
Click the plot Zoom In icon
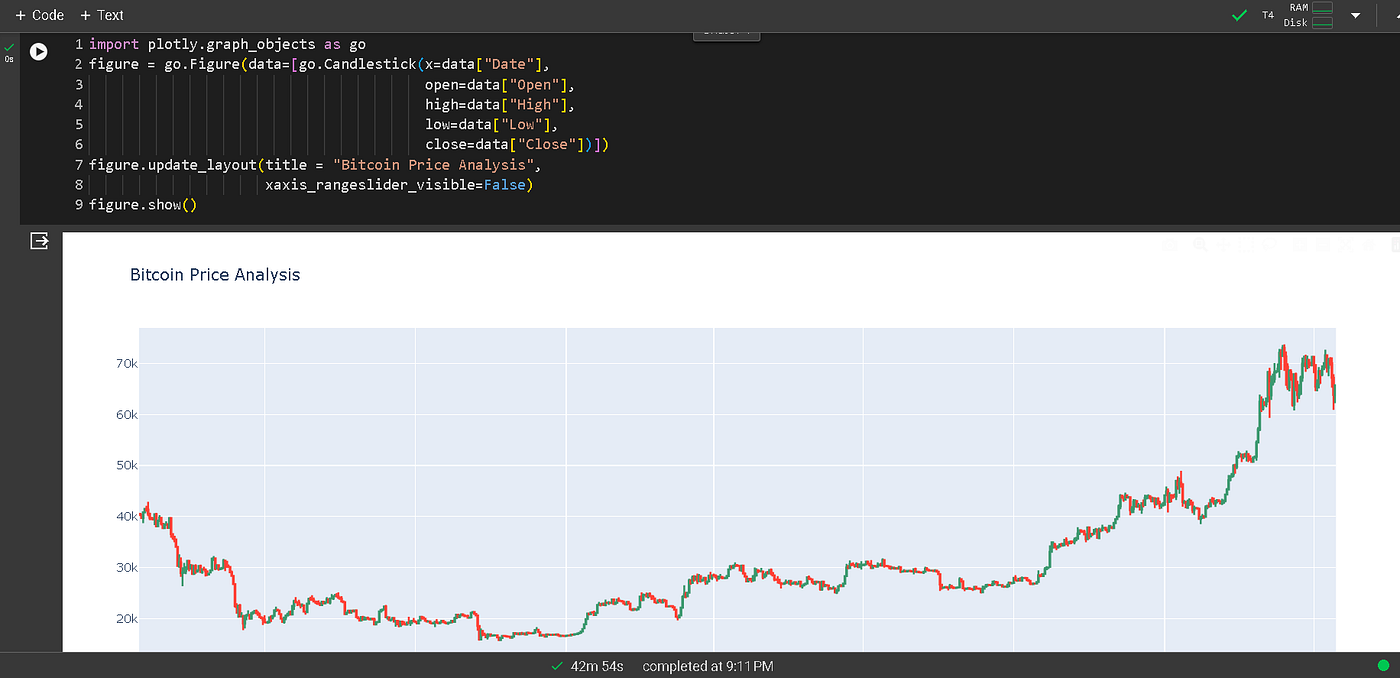click(1300, 245)
